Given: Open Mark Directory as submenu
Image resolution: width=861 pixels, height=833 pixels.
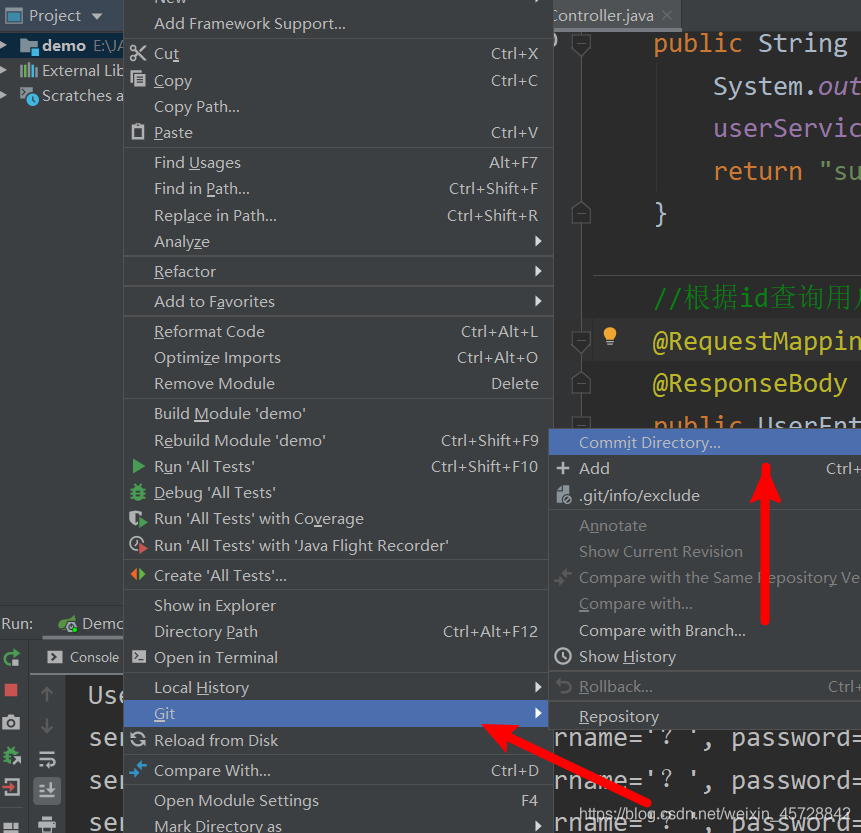Looking at the screenshot, I should 338,825.
